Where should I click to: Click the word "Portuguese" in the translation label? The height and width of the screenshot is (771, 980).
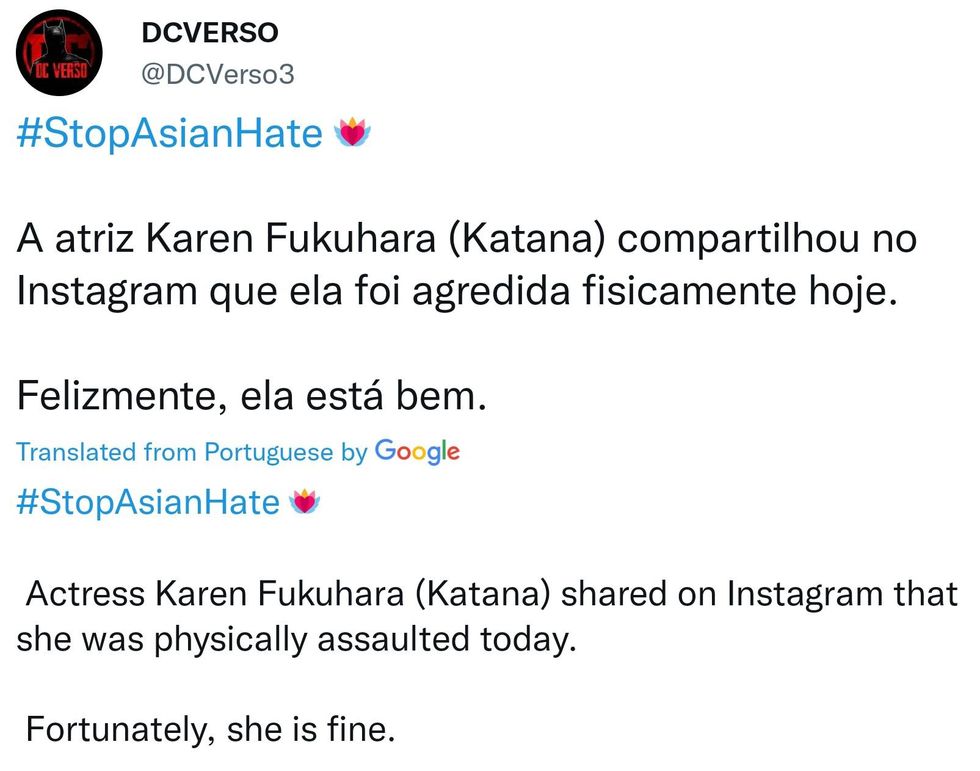[268, 452]
